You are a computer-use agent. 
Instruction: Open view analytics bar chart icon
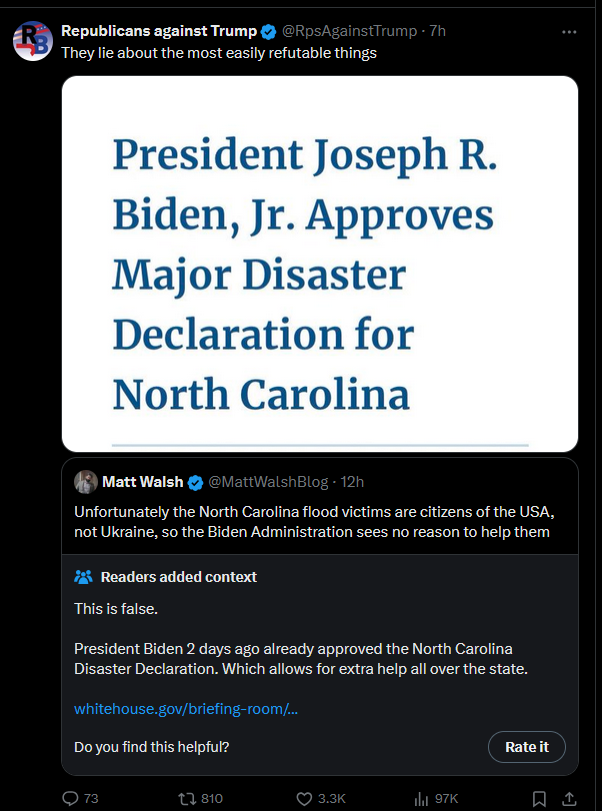point(421,798)
